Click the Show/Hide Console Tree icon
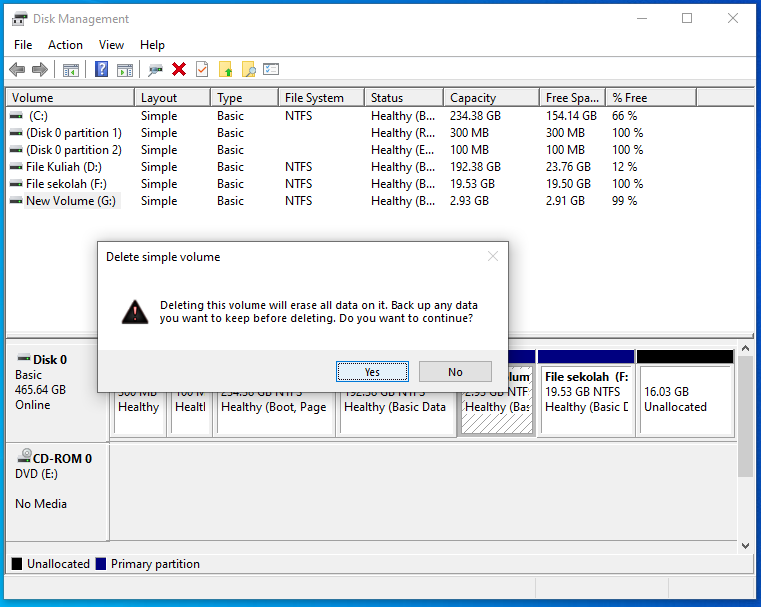The image size is (761, 607). [70, 69]
